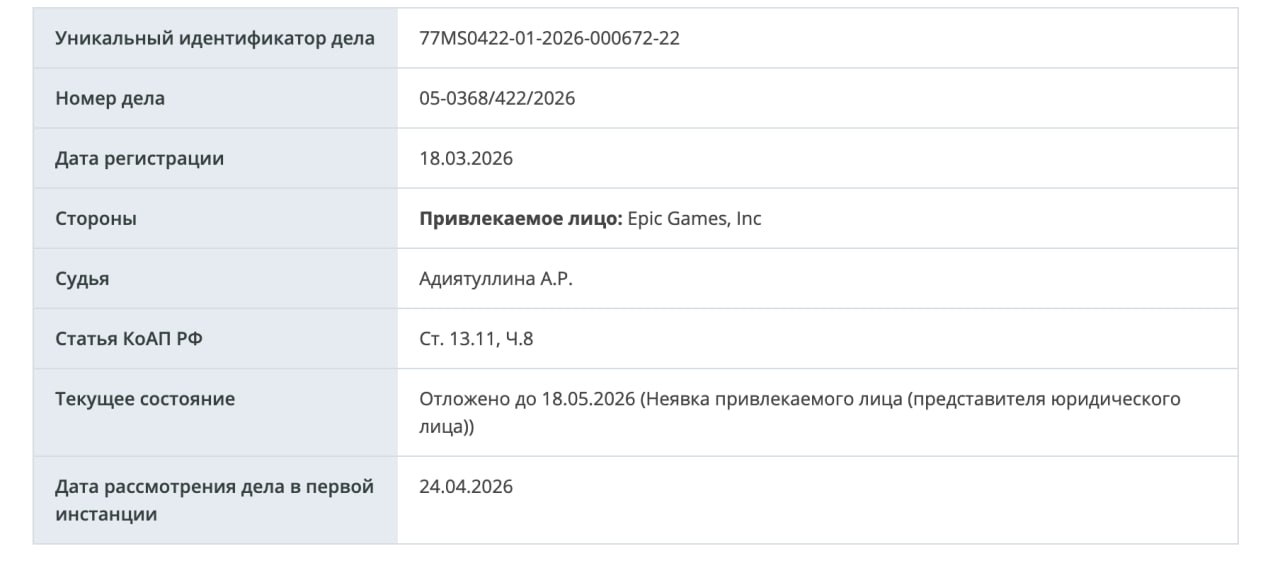Click the Судья row label
The height and width of the screenshot is (563, 1280).
point(82,279)
